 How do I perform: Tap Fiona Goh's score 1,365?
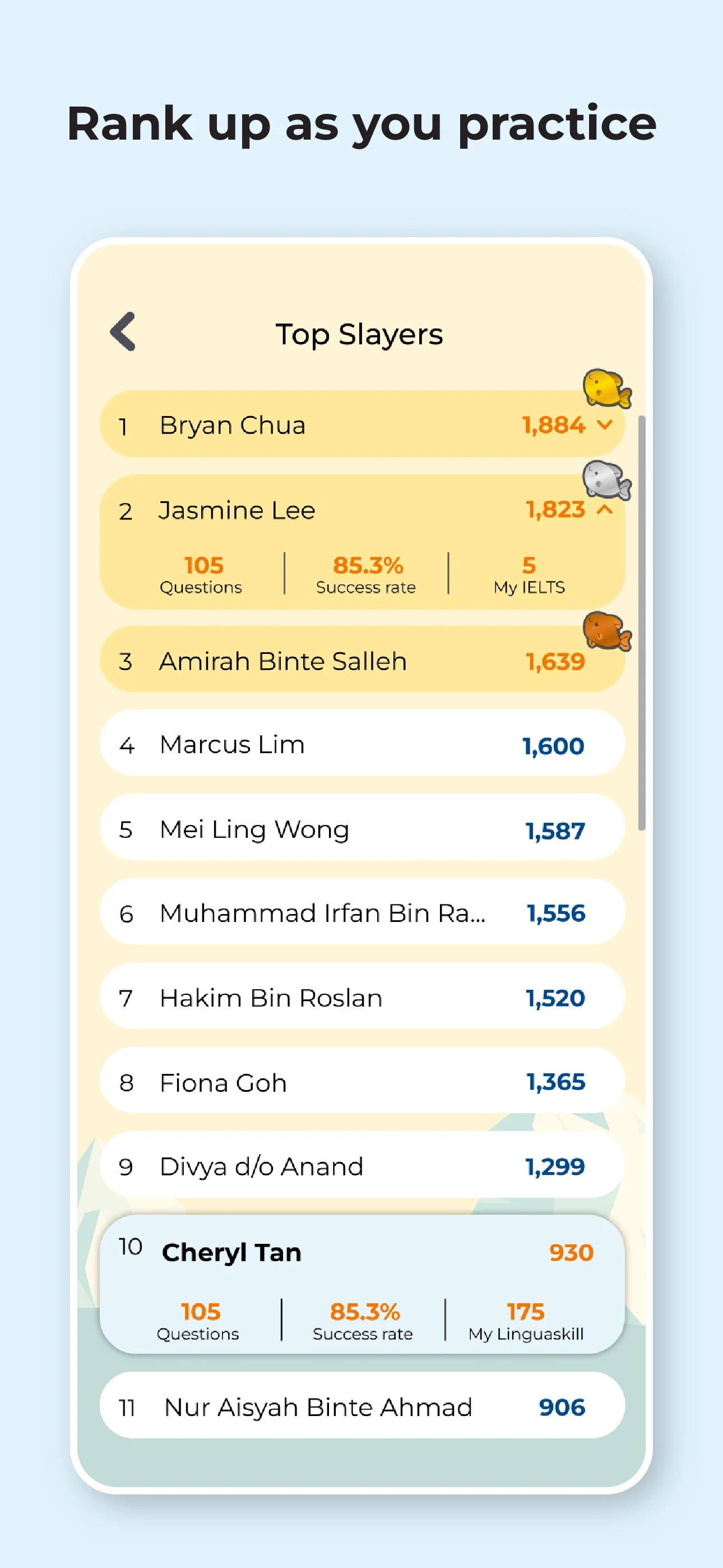pos(555,1082)
